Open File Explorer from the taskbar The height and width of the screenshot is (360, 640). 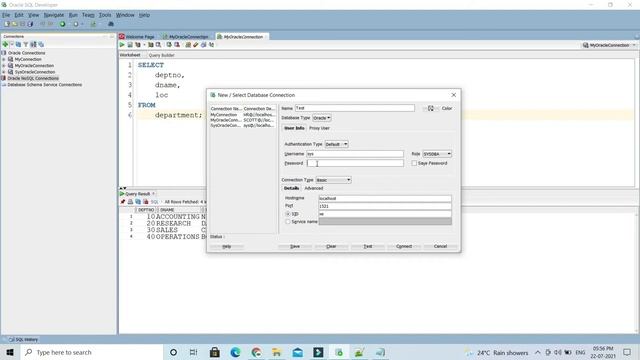277,352
